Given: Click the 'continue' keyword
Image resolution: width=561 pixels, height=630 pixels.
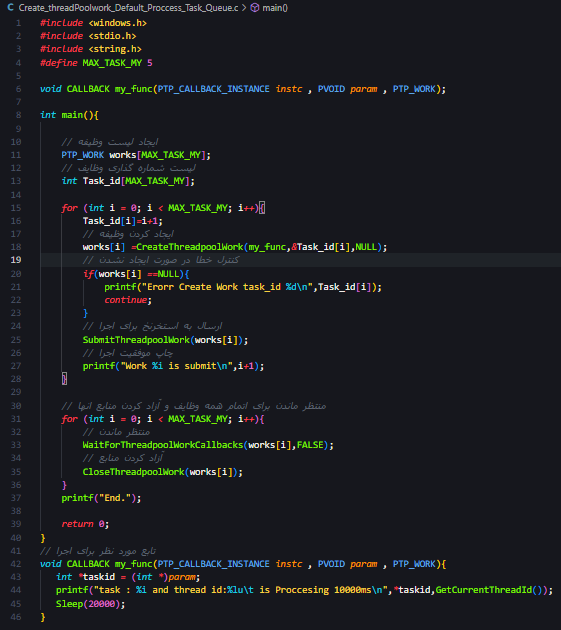Looking at the screenshot, I should click(x=126, y=300).
